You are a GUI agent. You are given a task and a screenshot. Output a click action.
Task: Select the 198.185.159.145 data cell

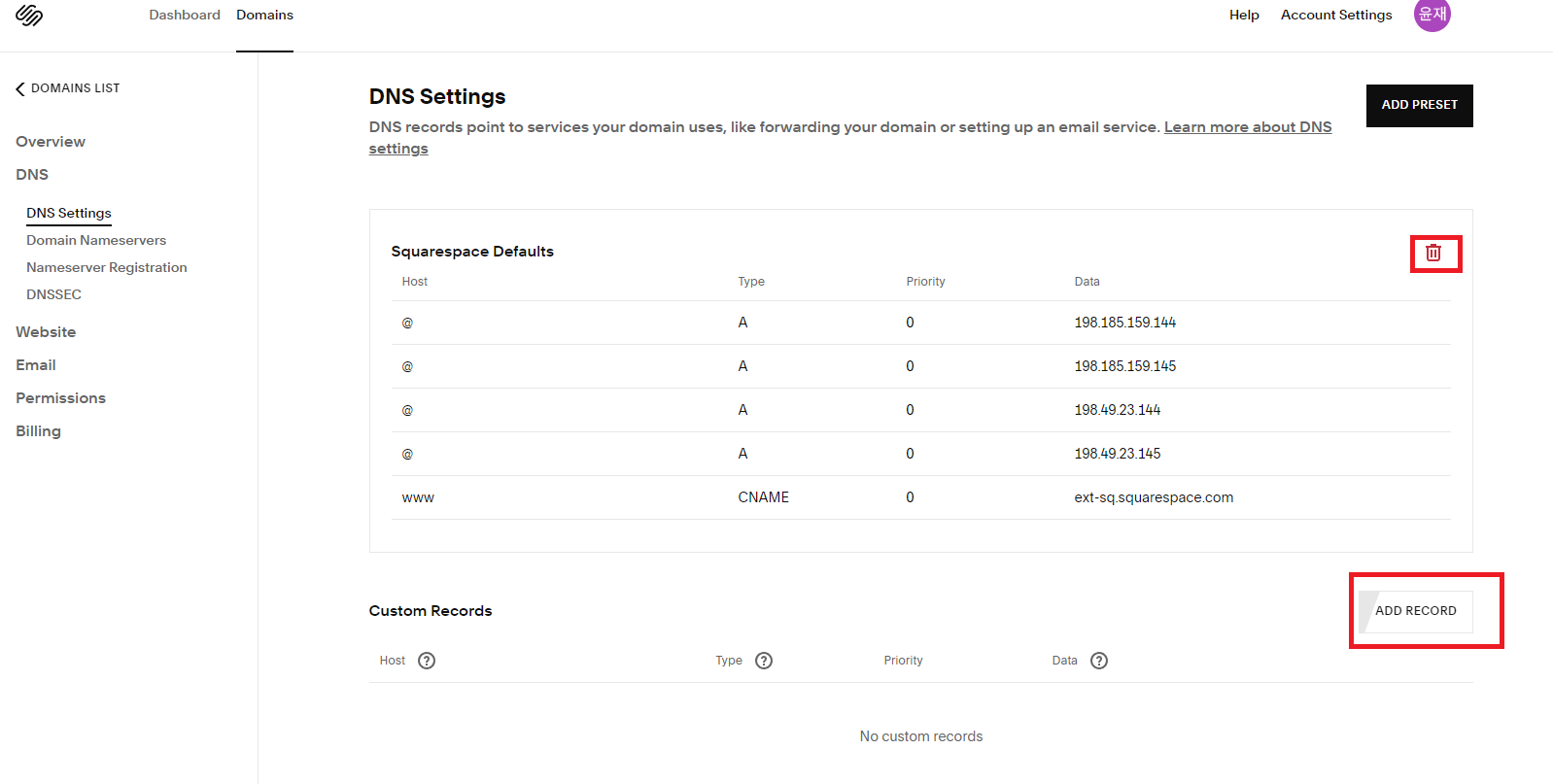pyautogui.click(x=1124, y=366)
